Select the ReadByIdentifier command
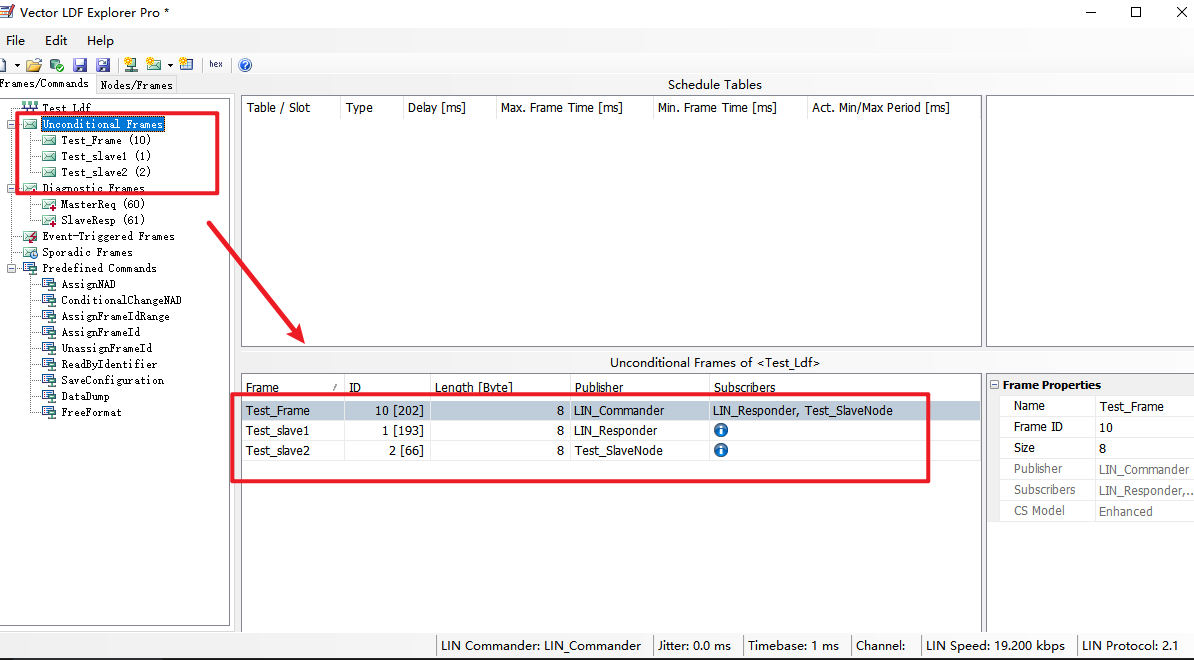The width and height of the screenshot is (1194, 660). coord(109,364)
